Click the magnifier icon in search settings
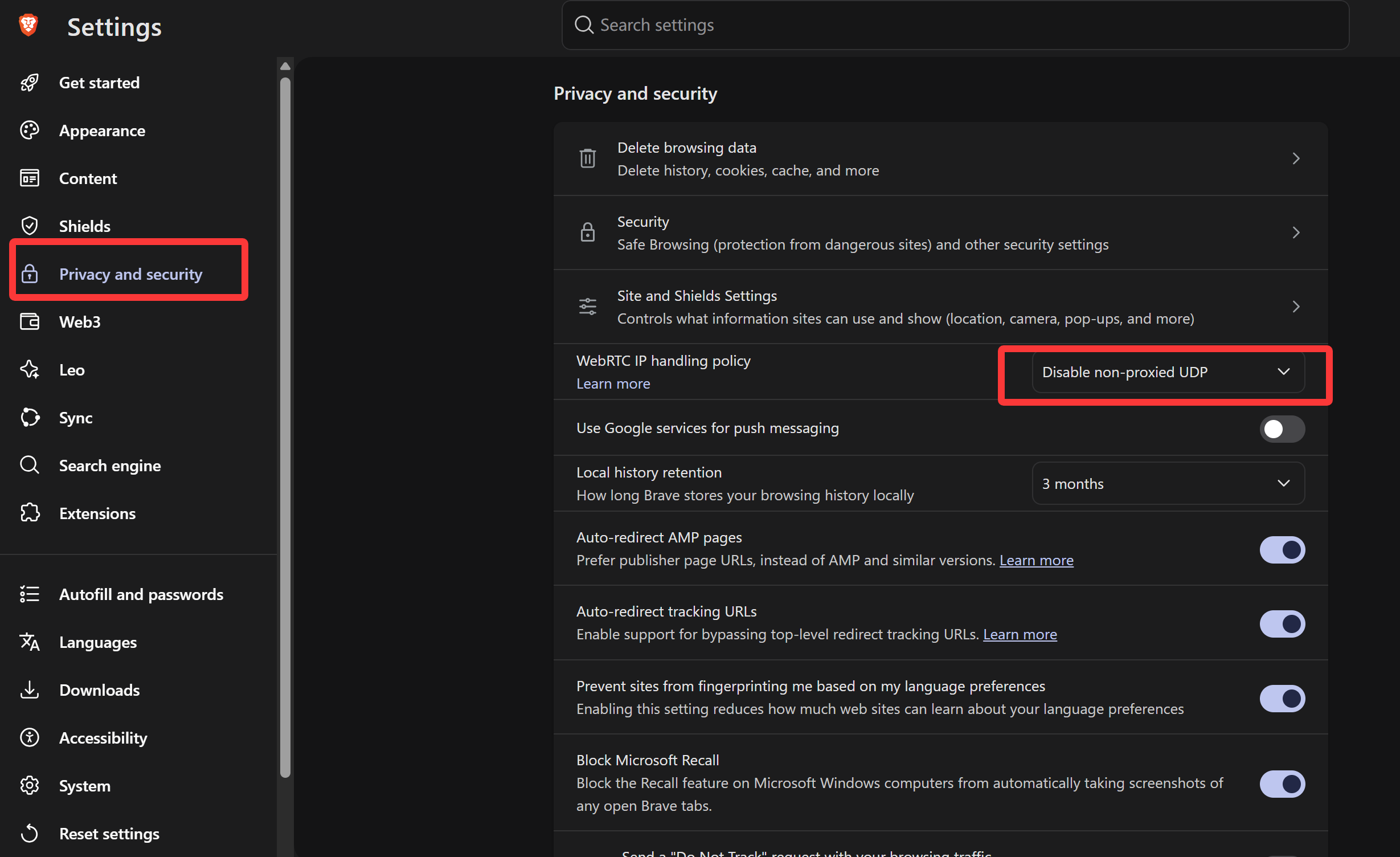The height and width of the screenshot is (857, 1400). [584, 25]
